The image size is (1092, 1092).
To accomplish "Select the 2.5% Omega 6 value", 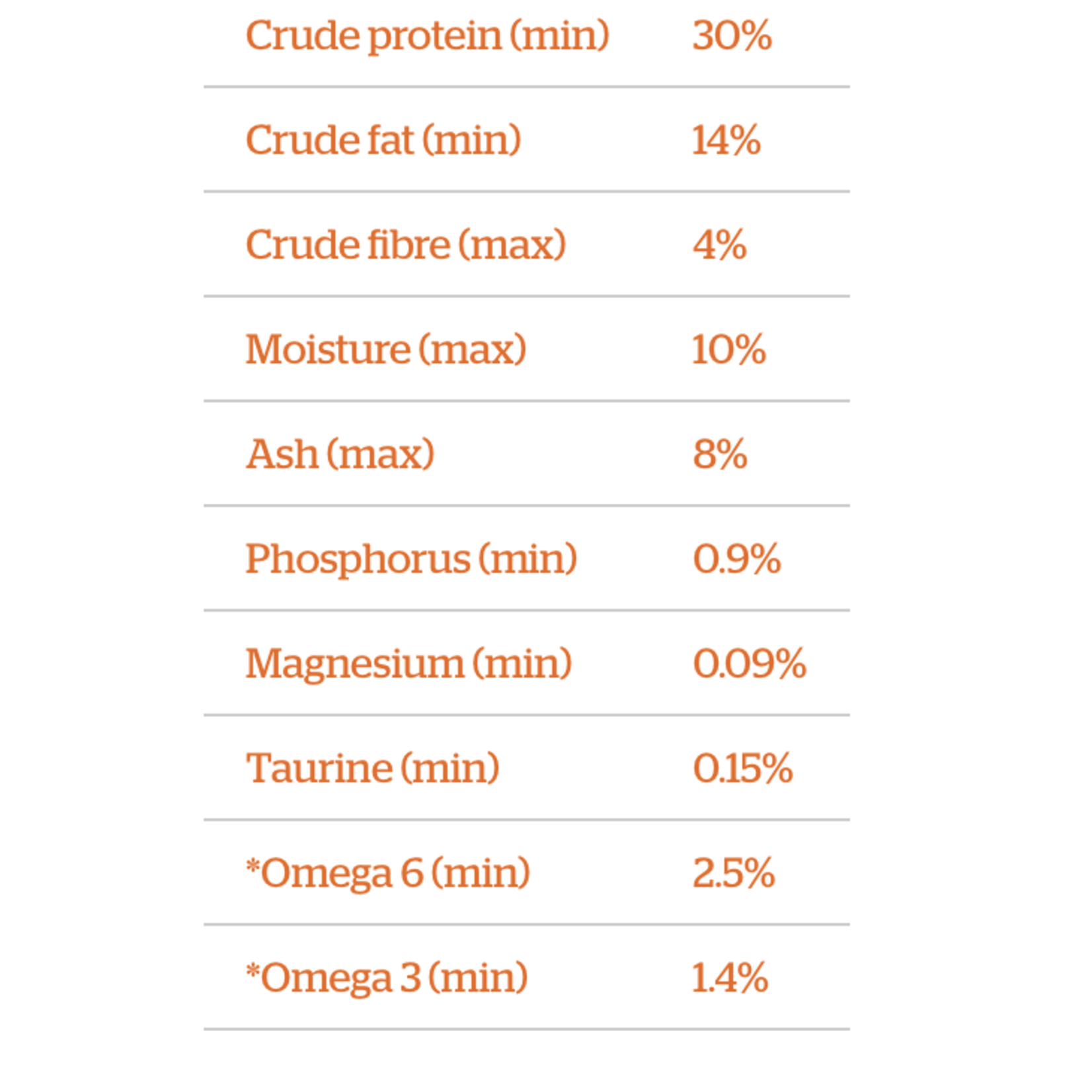I will [733, 873].
